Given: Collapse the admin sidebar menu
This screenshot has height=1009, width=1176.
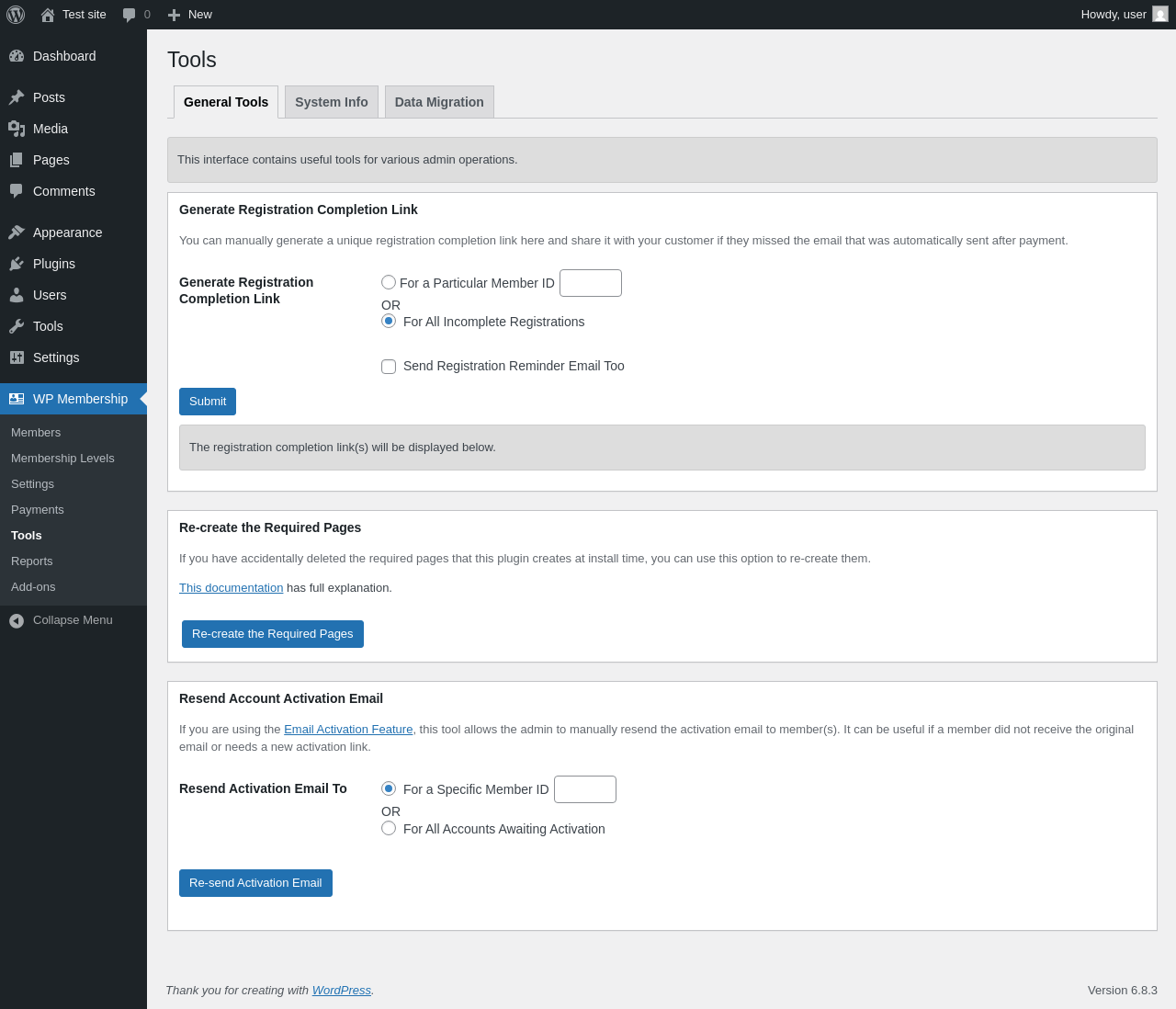Looking at the screenshot, I should [x=61, y=620].
